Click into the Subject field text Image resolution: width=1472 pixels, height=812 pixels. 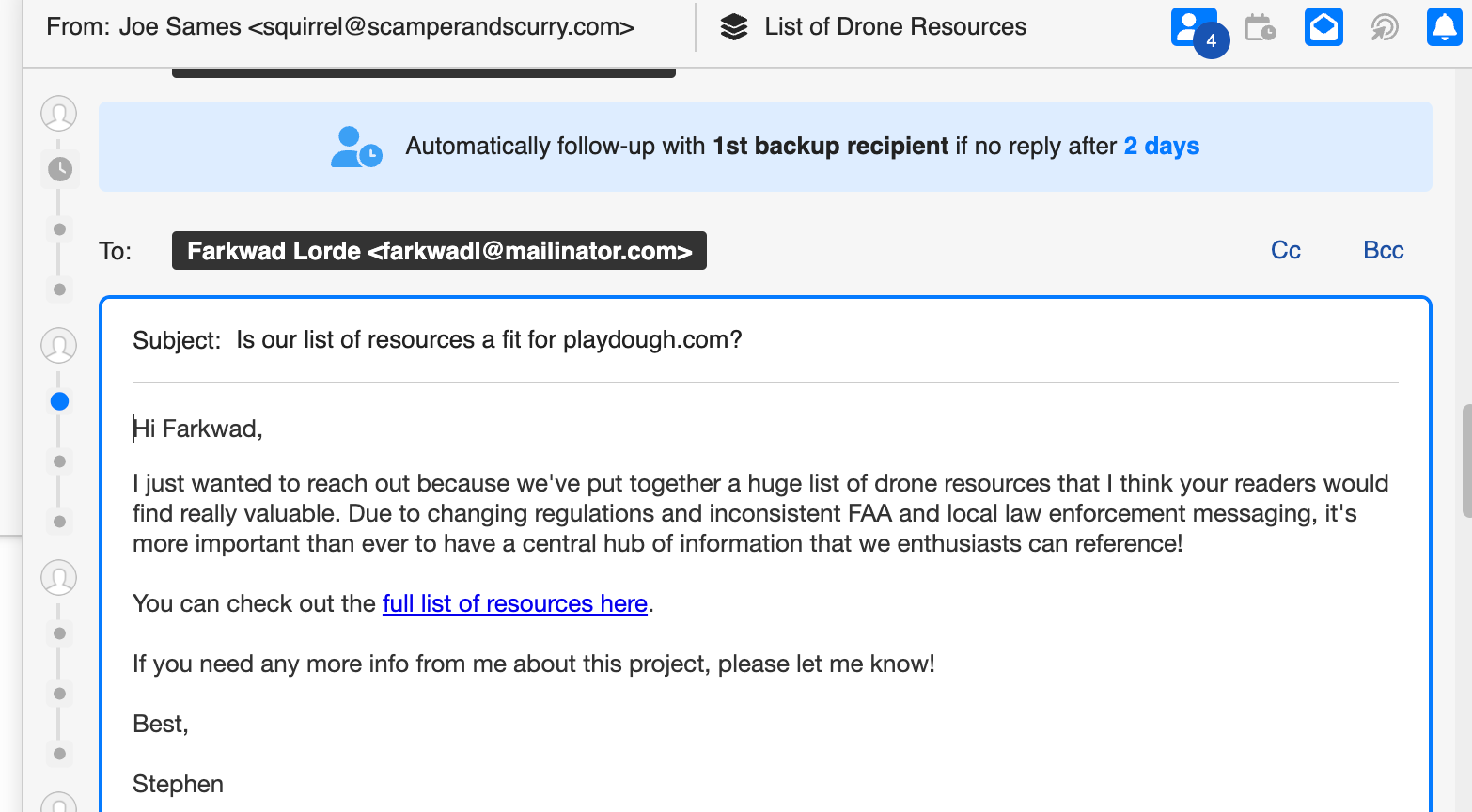click(489, 340)
